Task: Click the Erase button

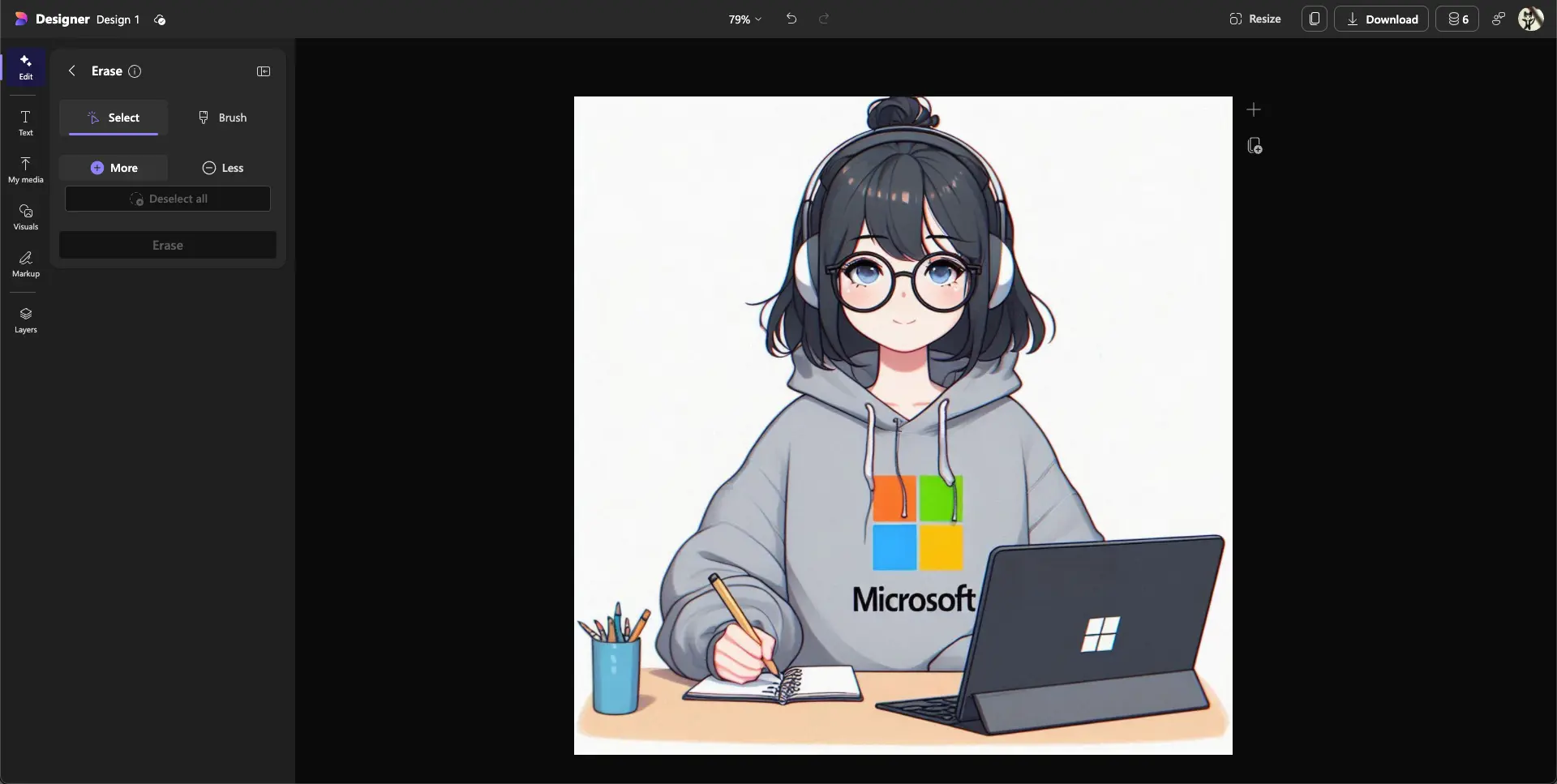Action: 168,245
